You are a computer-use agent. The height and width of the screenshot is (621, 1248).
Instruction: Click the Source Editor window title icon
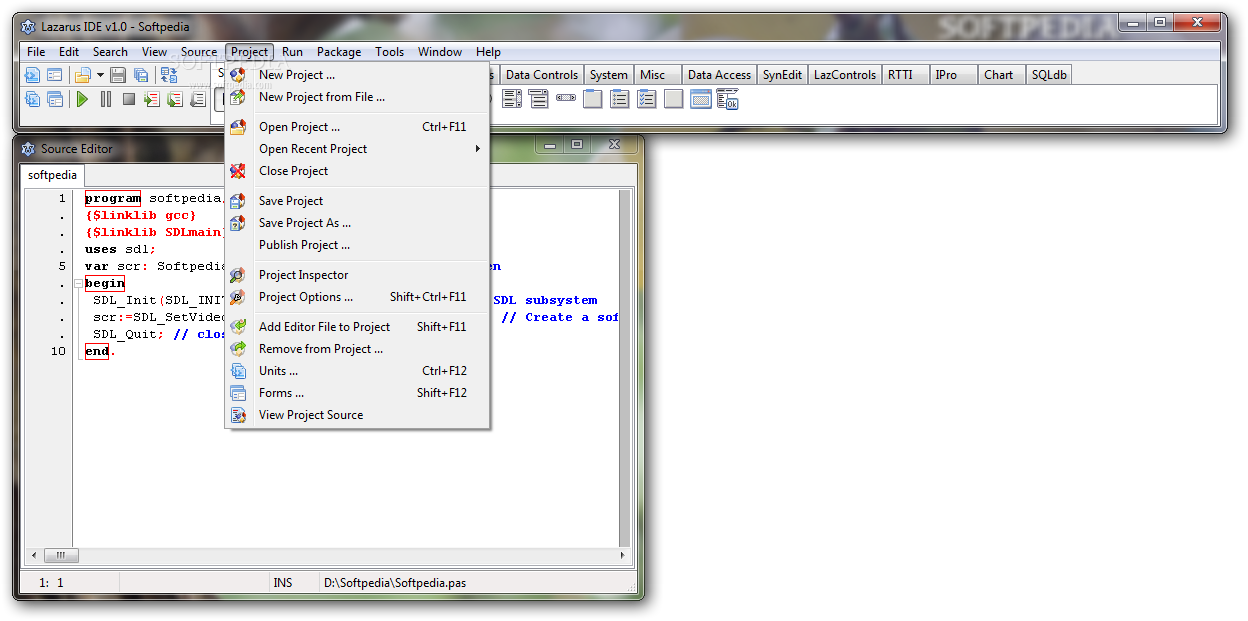coord(28,148)
